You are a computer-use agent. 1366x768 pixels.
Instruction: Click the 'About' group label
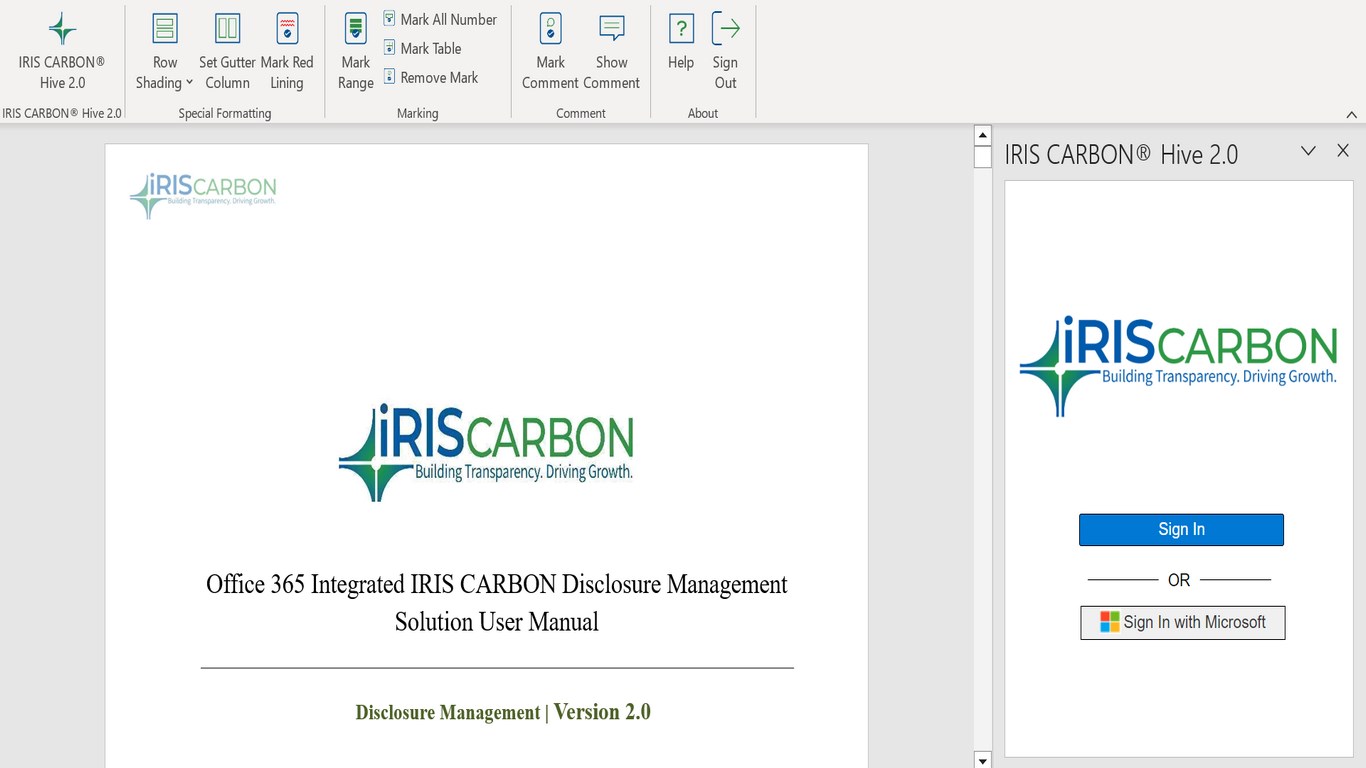coord(703,114)
